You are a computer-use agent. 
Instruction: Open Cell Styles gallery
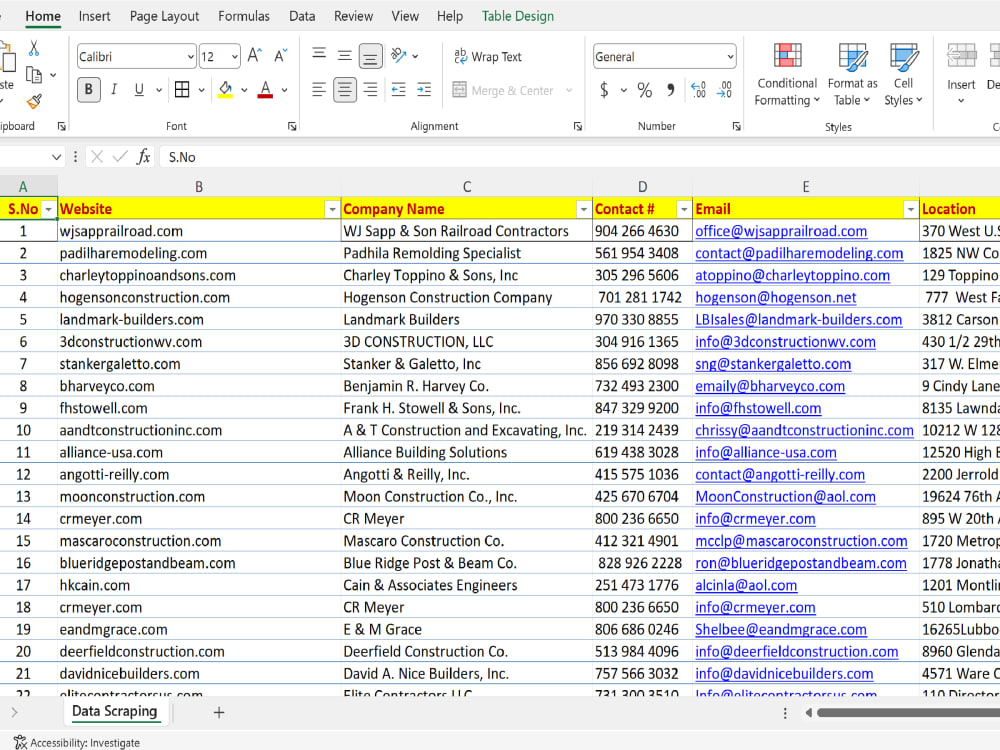click(x=903, y=74)
